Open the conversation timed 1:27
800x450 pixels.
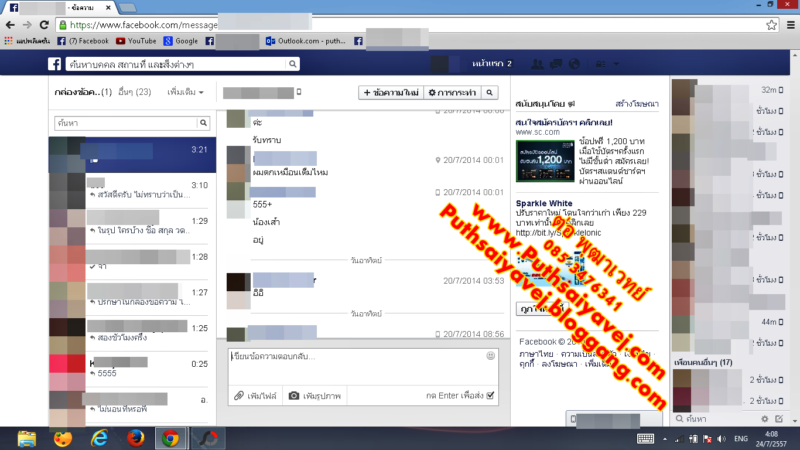coord(132,297)
